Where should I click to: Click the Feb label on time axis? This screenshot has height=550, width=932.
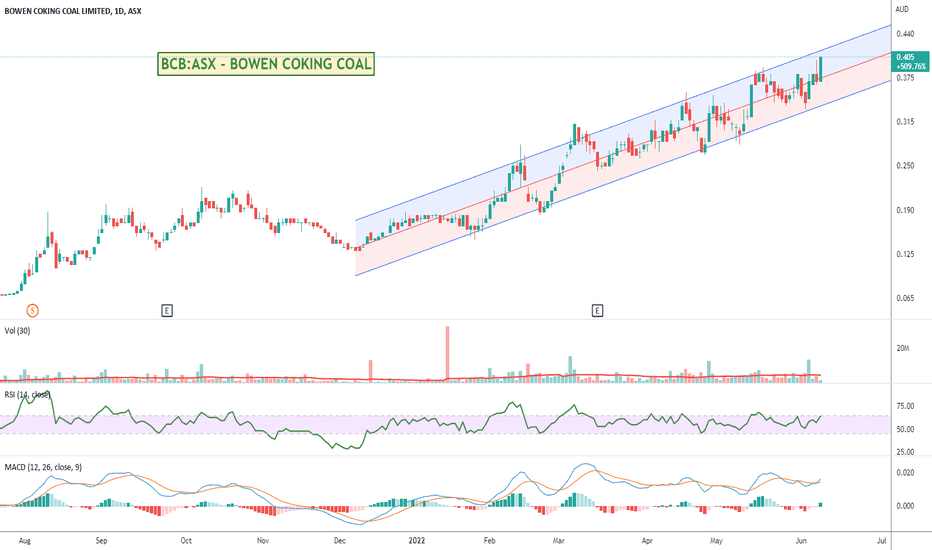coord(489,540)
